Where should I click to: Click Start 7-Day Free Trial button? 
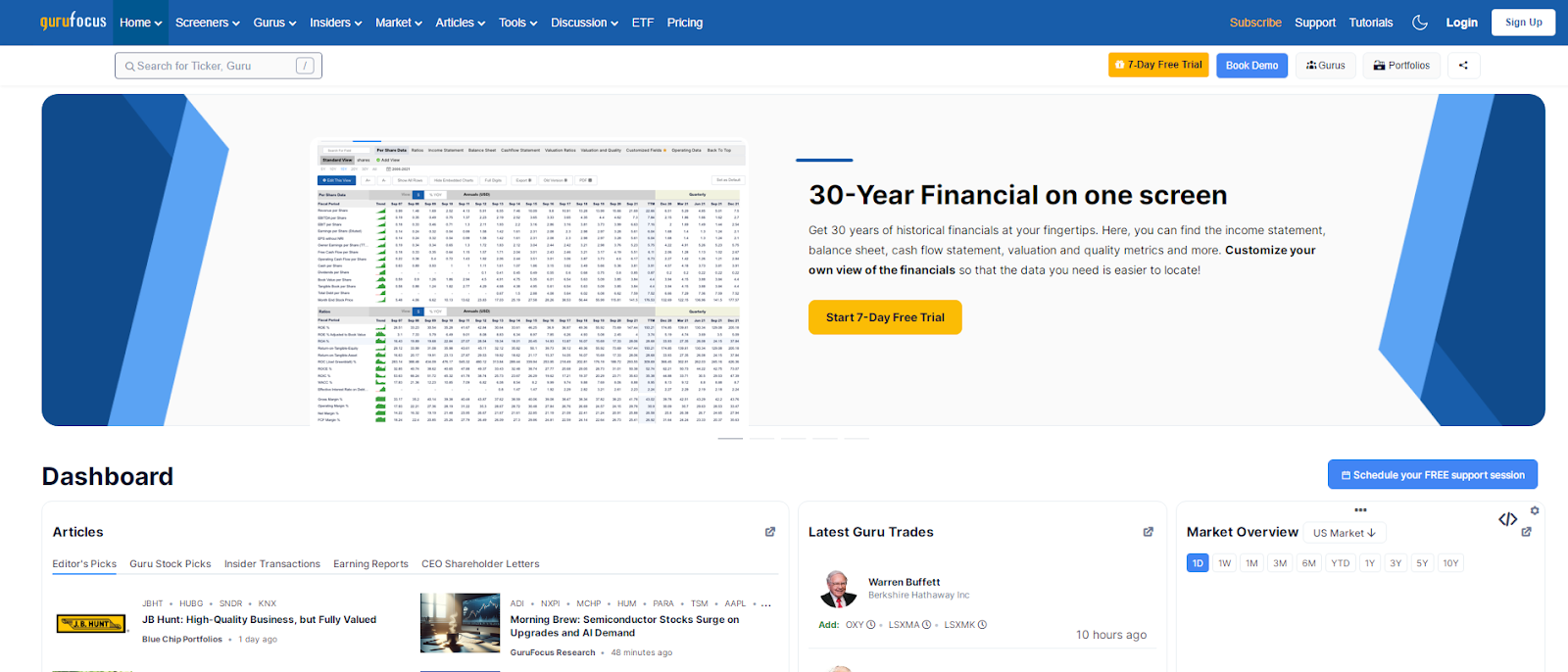click(885, 317)
